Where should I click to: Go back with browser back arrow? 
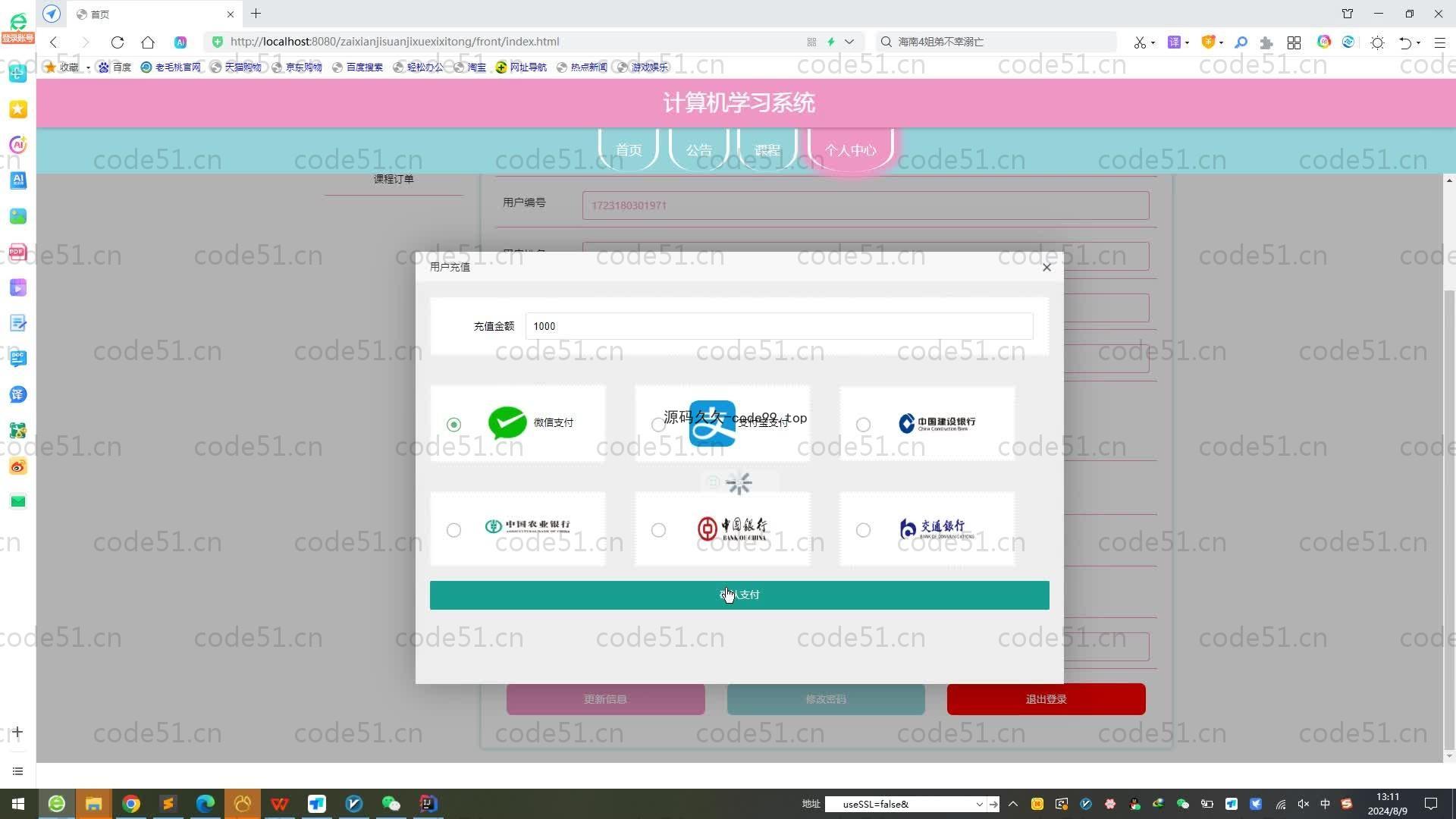click(54, 42)
